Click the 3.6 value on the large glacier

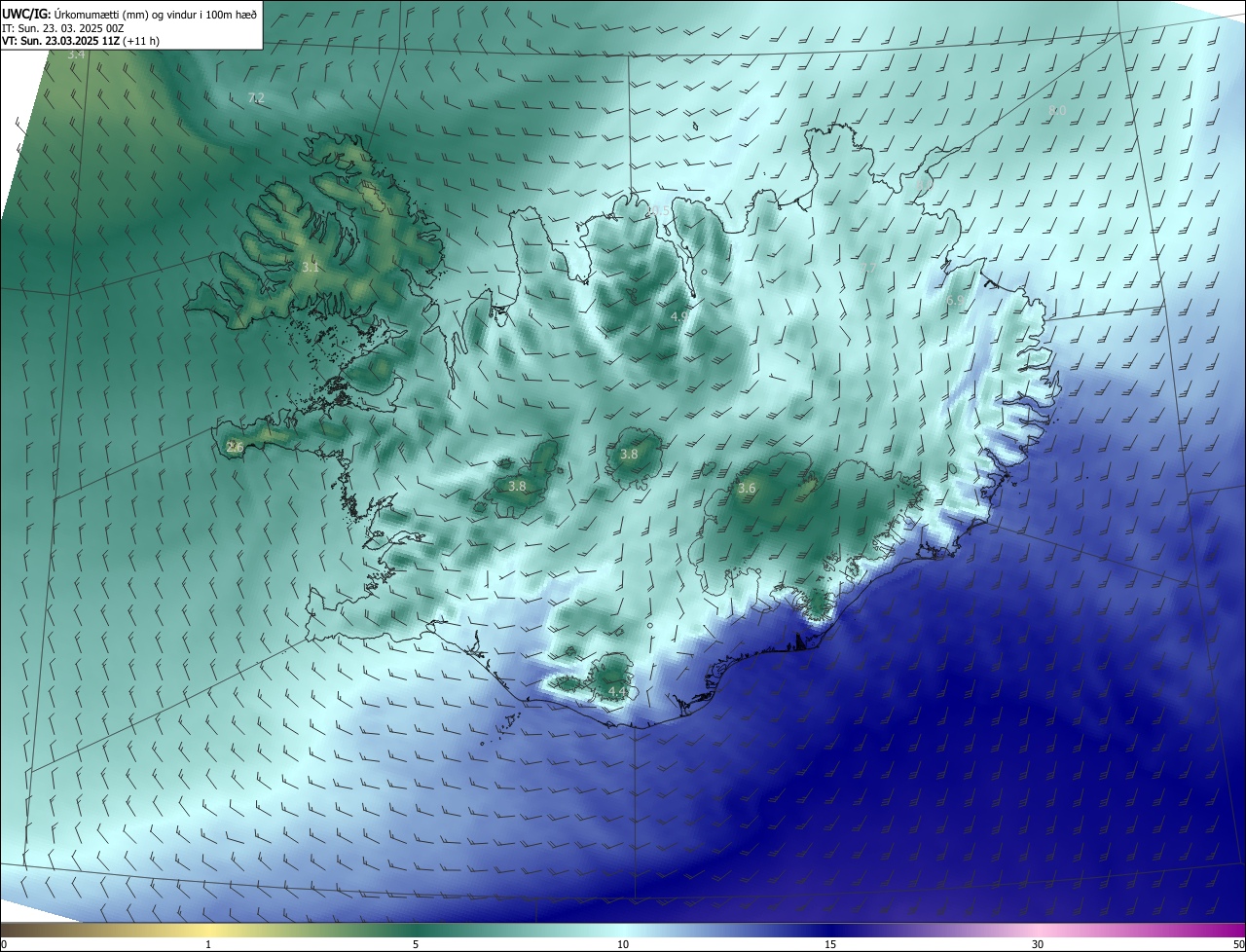[747, 489]
